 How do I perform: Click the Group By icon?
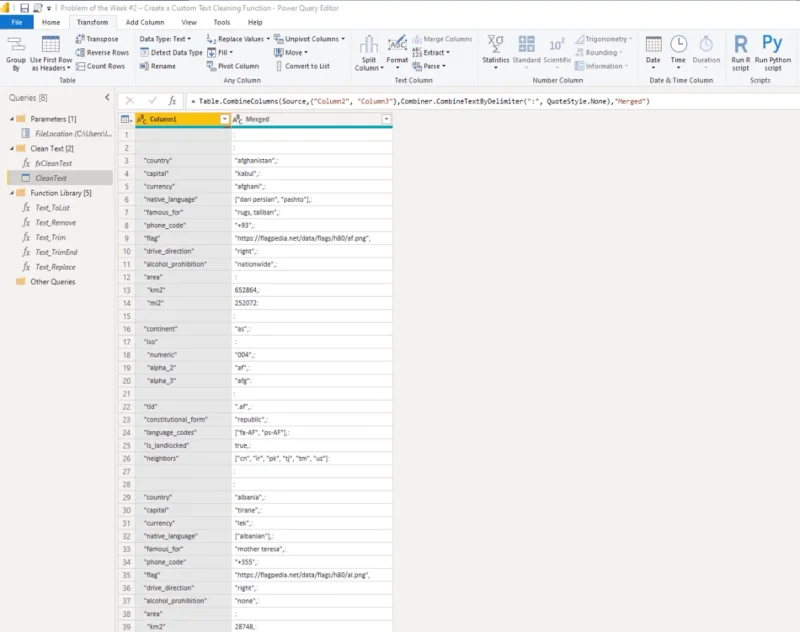(16, 53)
